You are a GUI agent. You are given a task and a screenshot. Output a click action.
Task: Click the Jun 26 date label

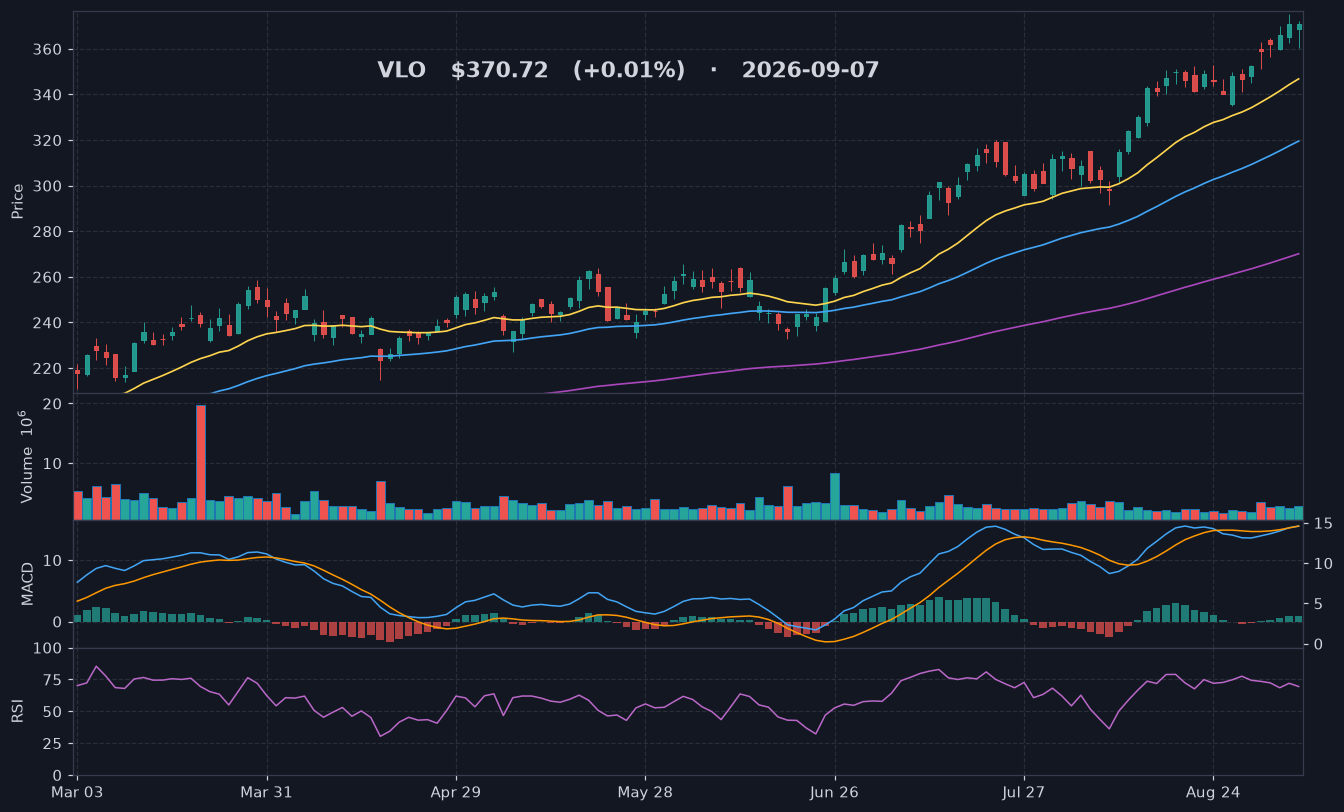point(835,792)
